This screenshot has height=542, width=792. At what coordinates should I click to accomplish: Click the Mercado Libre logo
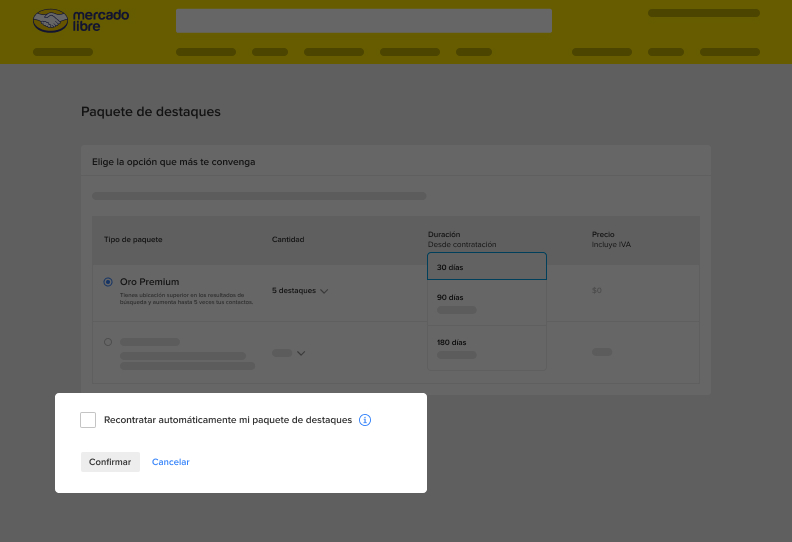(81, 21)
